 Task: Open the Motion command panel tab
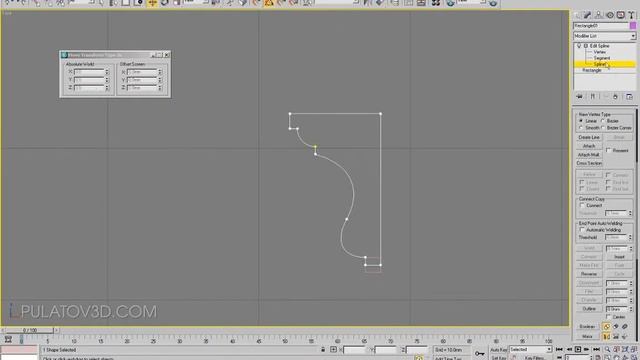coord(610,15)
